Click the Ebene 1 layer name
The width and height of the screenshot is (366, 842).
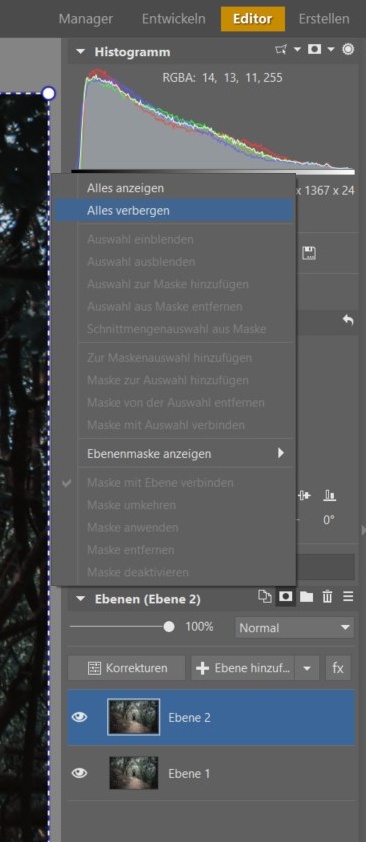pos(189,774)
